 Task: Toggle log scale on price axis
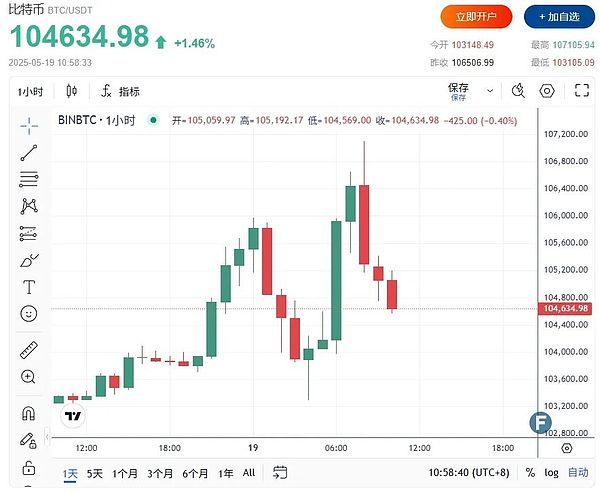[552, 473]
